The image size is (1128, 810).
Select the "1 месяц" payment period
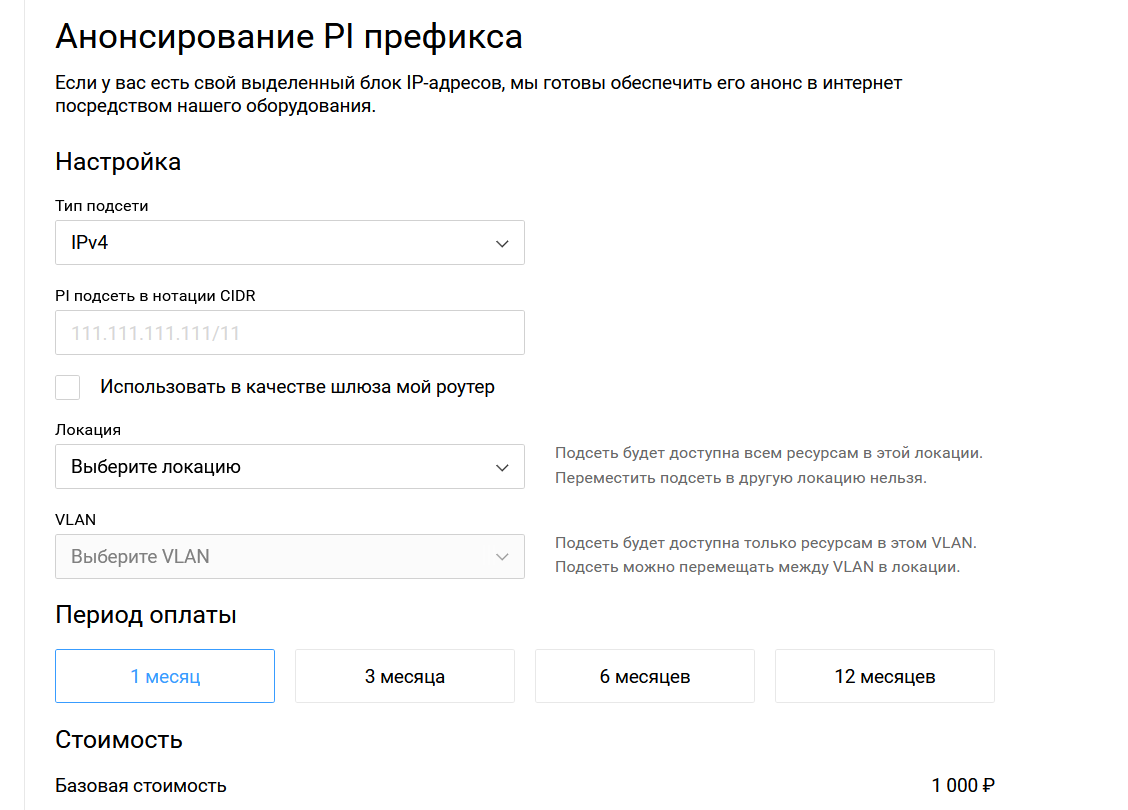point(165,676)
